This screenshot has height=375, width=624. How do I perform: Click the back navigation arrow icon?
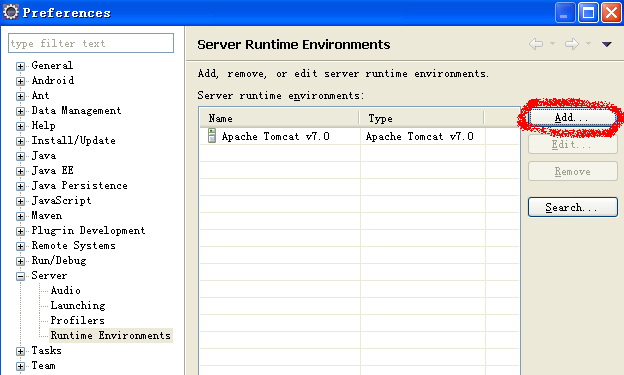pos(536,44)
